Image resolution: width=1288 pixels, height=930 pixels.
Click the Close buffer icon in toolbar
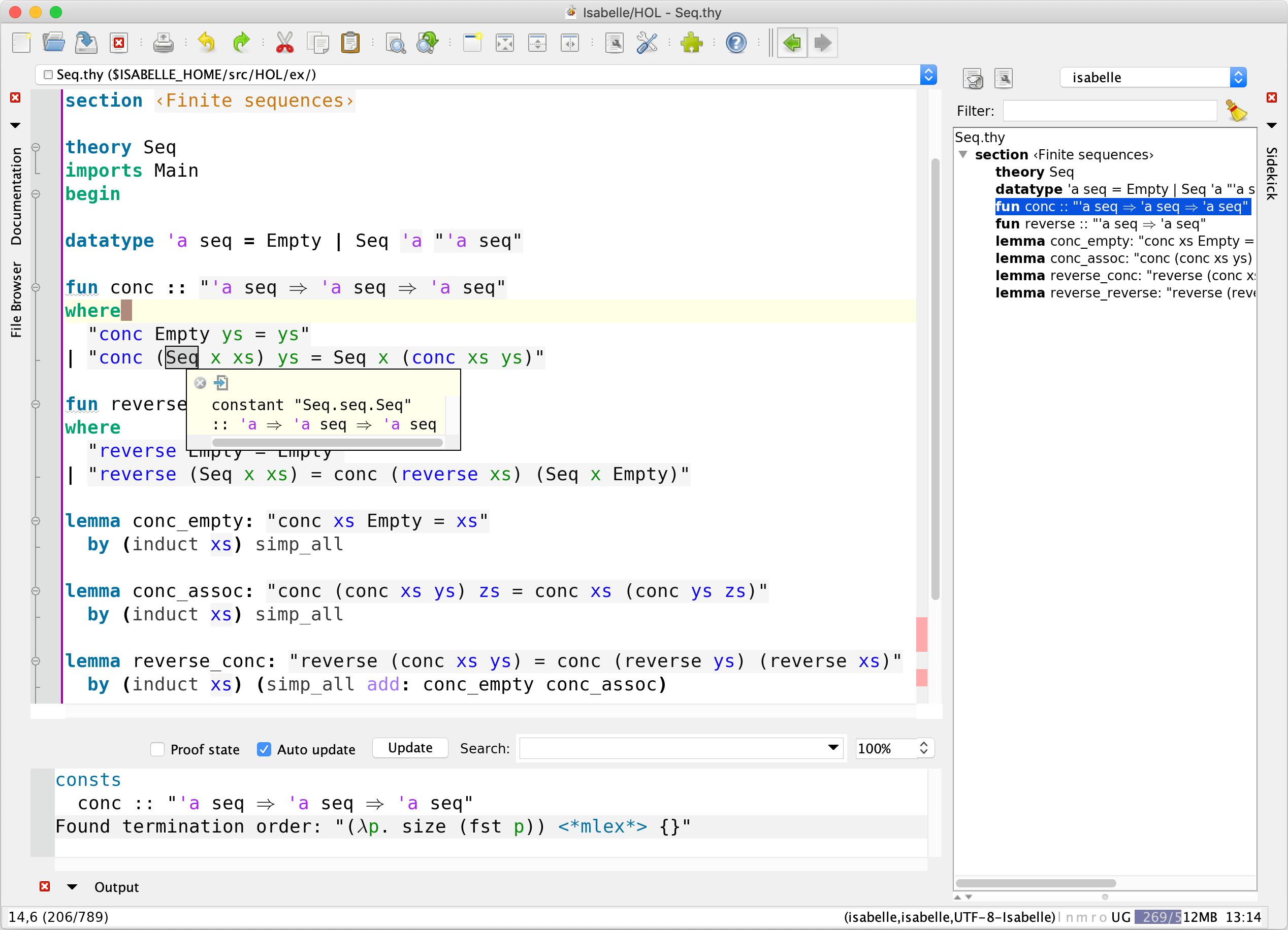[119, 43]
